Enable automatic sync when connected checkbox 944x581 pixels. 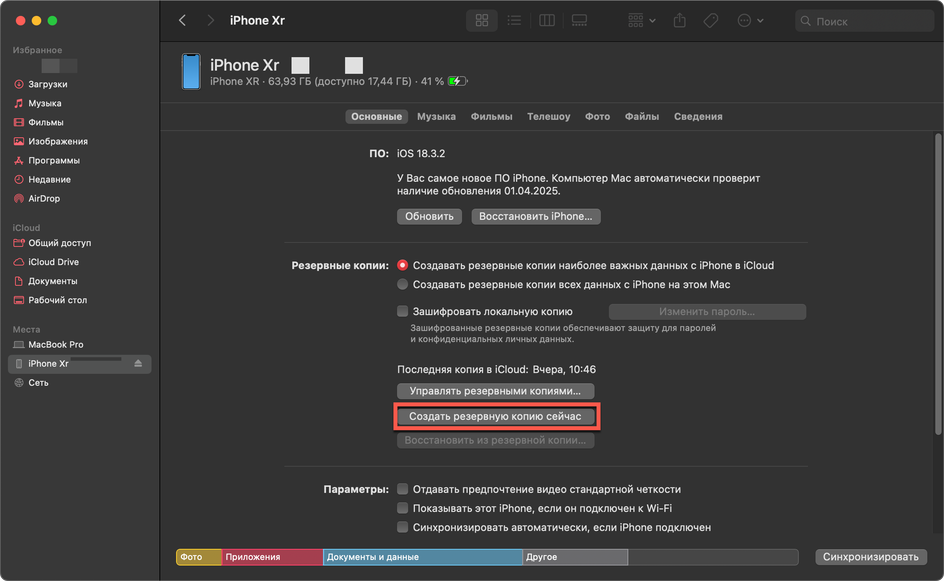pos(403,527)
